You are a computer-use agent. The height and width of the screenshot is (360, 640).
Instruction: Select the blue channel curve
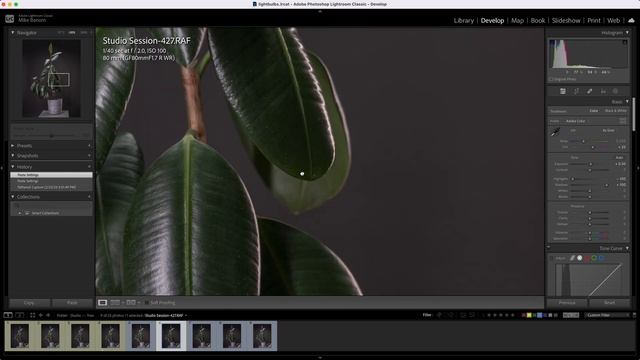coord(601,258)
